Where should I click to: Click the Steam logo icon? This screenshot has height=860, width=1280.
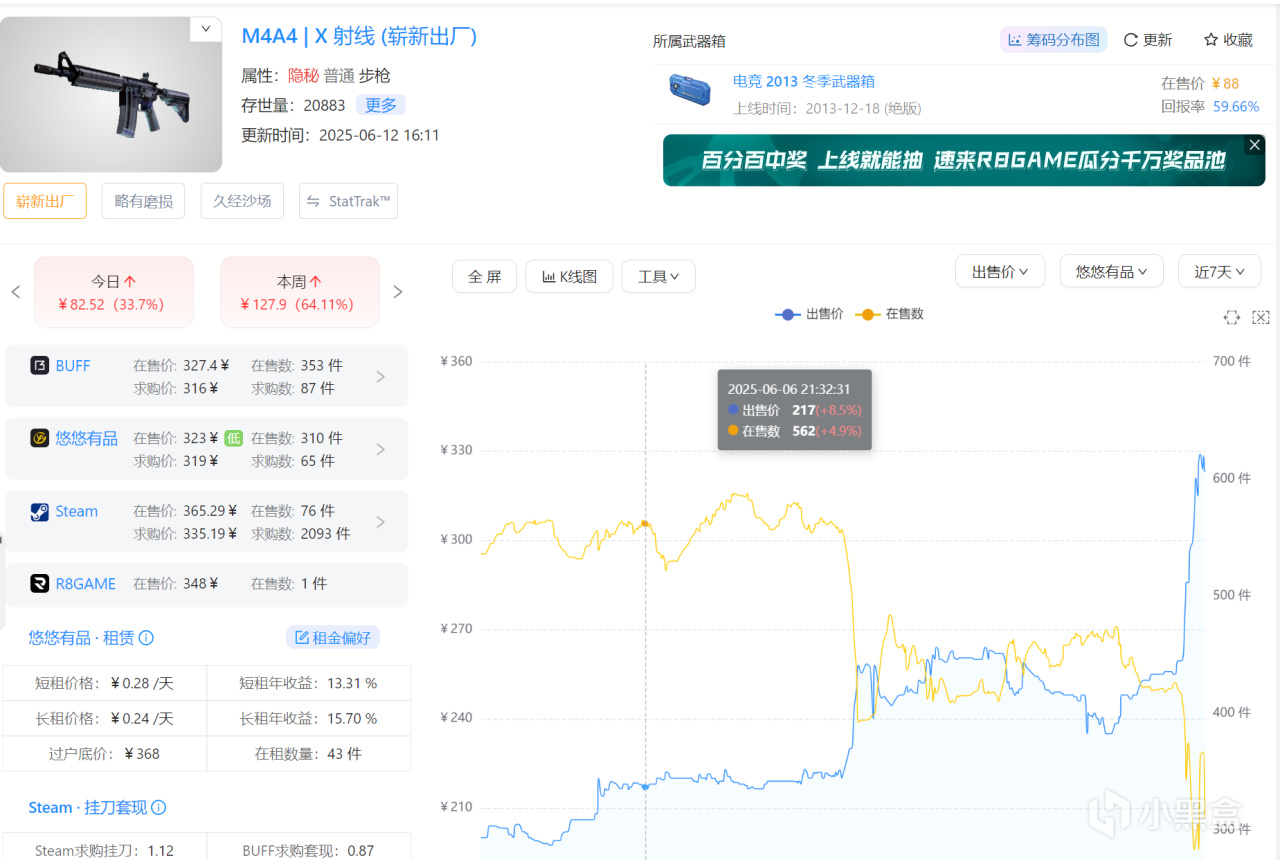coord(39,512)
